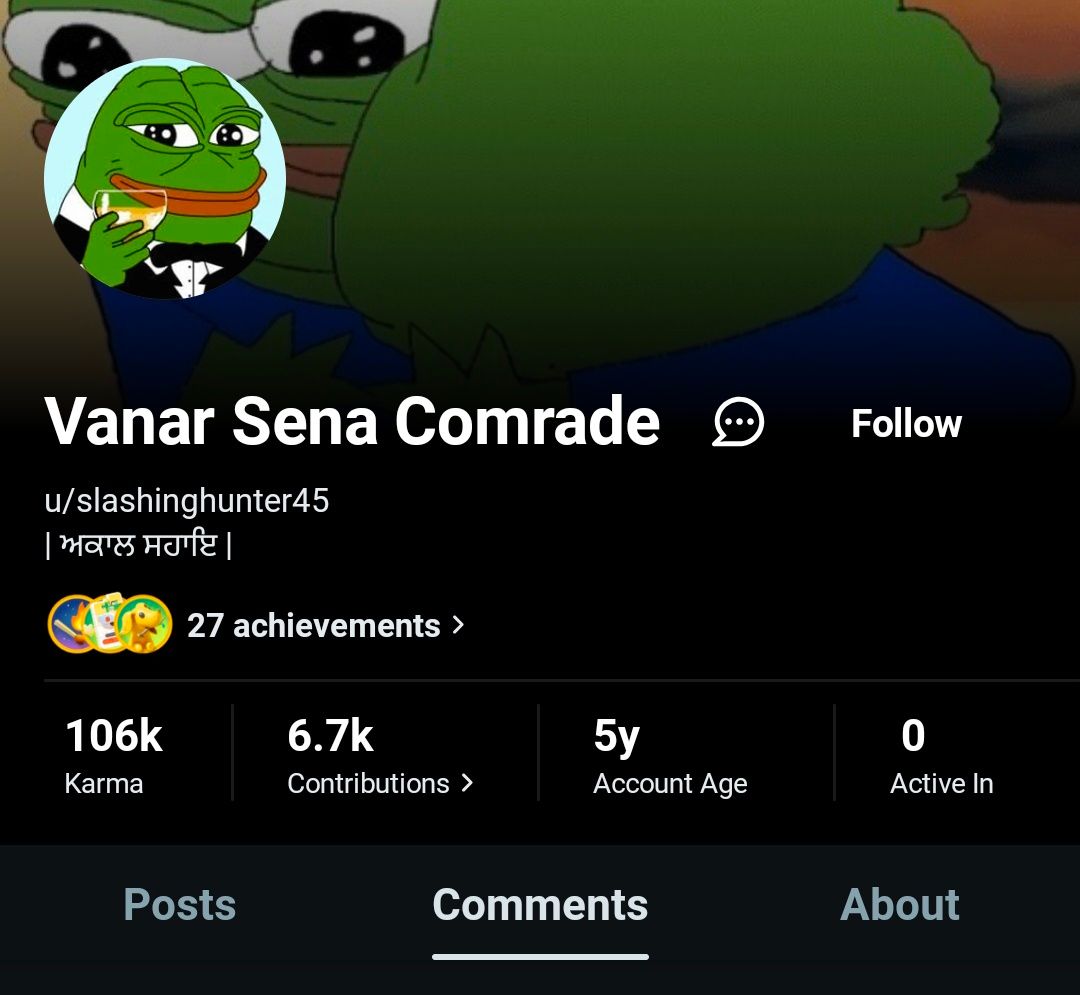Tap the Vanar Sena Comrade display name

point(352,421)
